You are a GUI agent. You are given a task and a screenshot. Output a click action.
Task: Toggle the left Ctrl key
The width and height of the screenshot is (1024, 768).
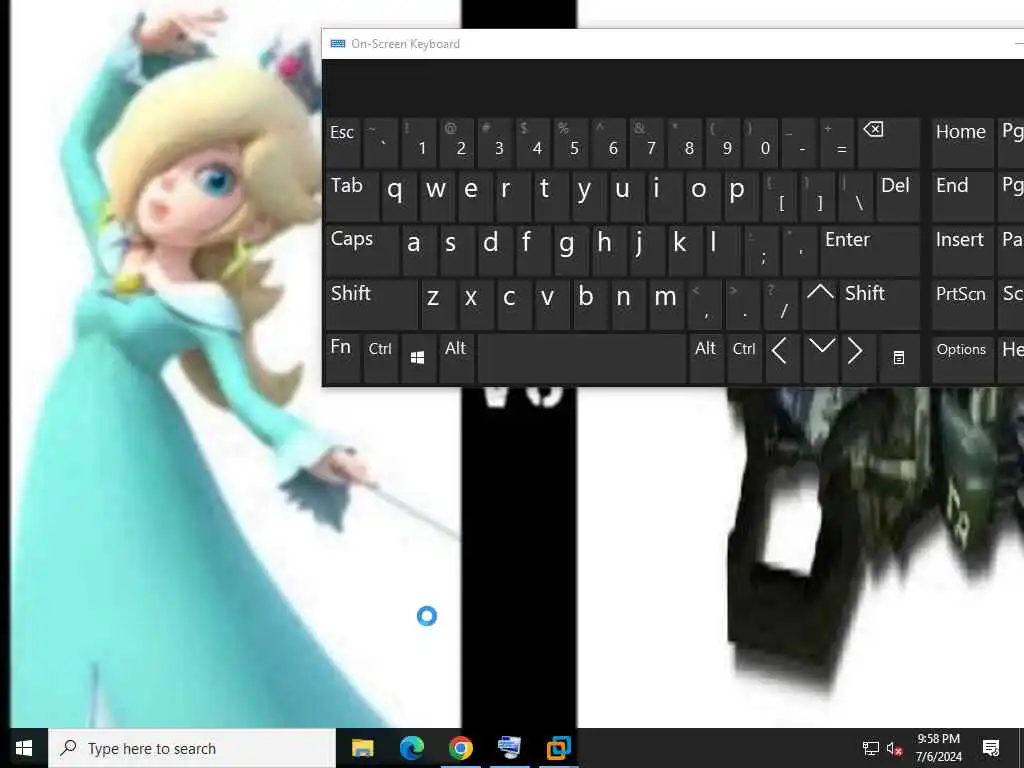tap(380, 358)
